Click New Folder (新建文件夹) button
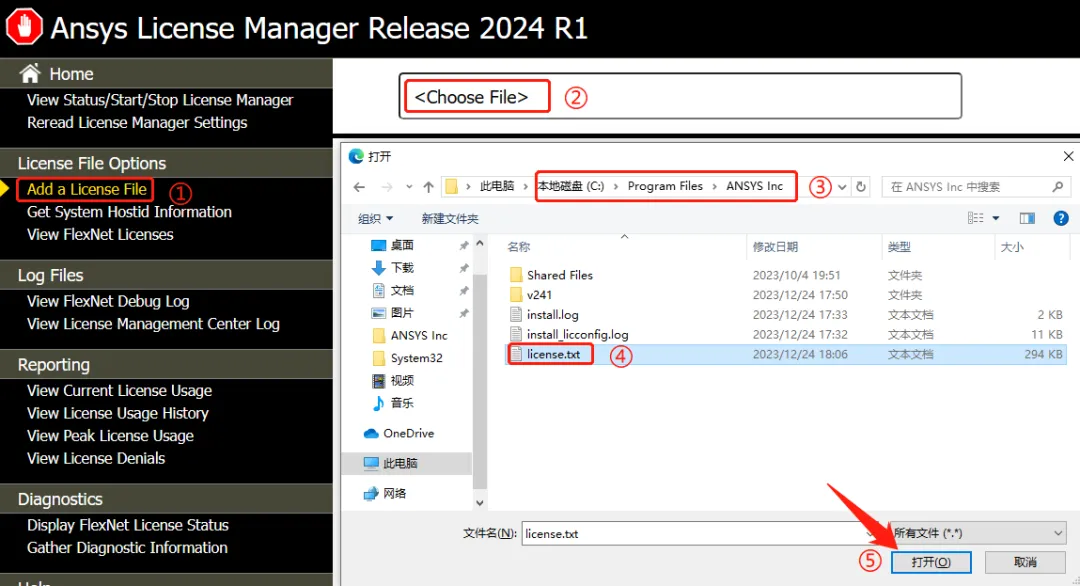The image size is (1080, 586). (450, 218)
